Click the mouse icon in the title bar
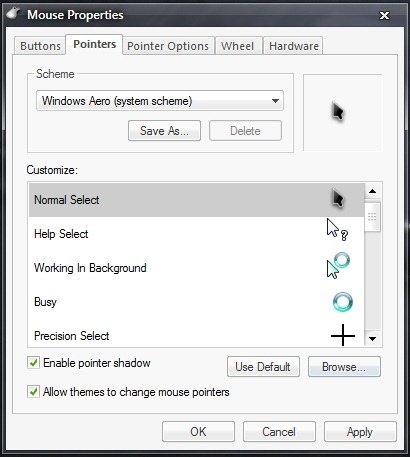The height and width of the screenshot is (457, 410). (14, 13)
